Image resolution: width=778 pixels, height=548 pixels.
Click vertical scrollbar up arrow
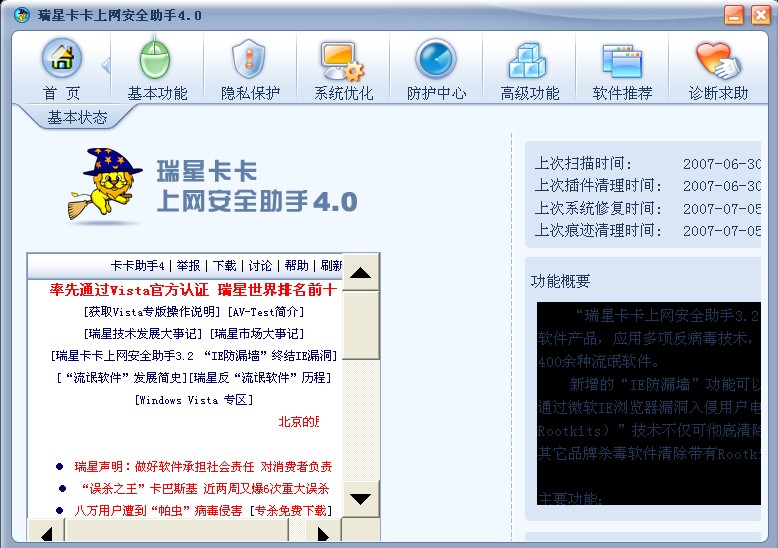(x=360, y=272)
